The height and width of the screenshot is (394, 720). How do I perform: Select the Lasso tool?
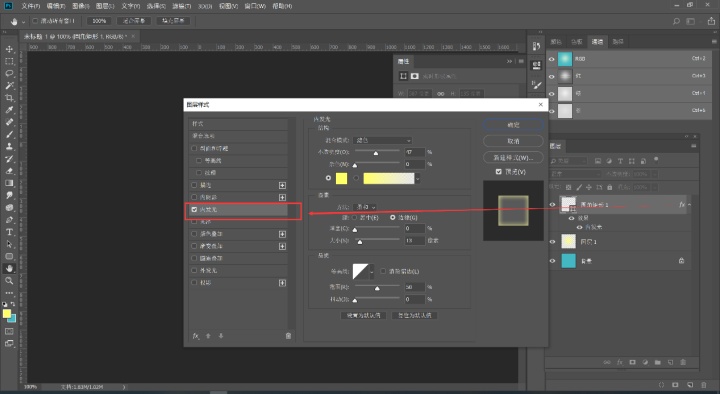9,73
